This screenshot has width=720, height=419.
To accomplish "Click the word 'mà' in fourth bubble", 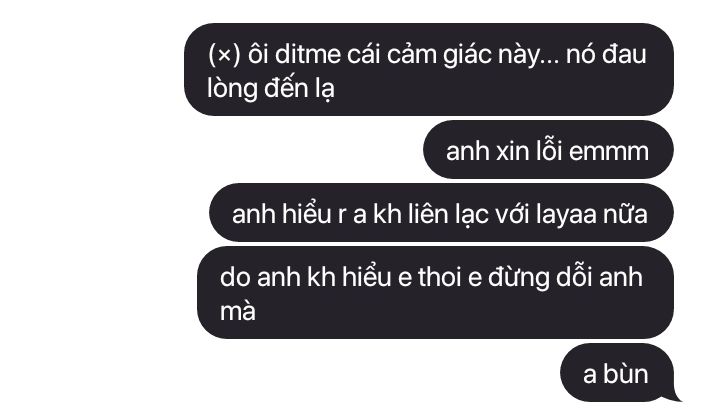I will pos(237,311).
